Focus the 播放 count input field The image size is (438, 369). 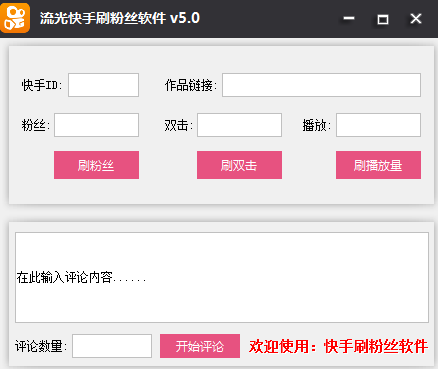378,125
